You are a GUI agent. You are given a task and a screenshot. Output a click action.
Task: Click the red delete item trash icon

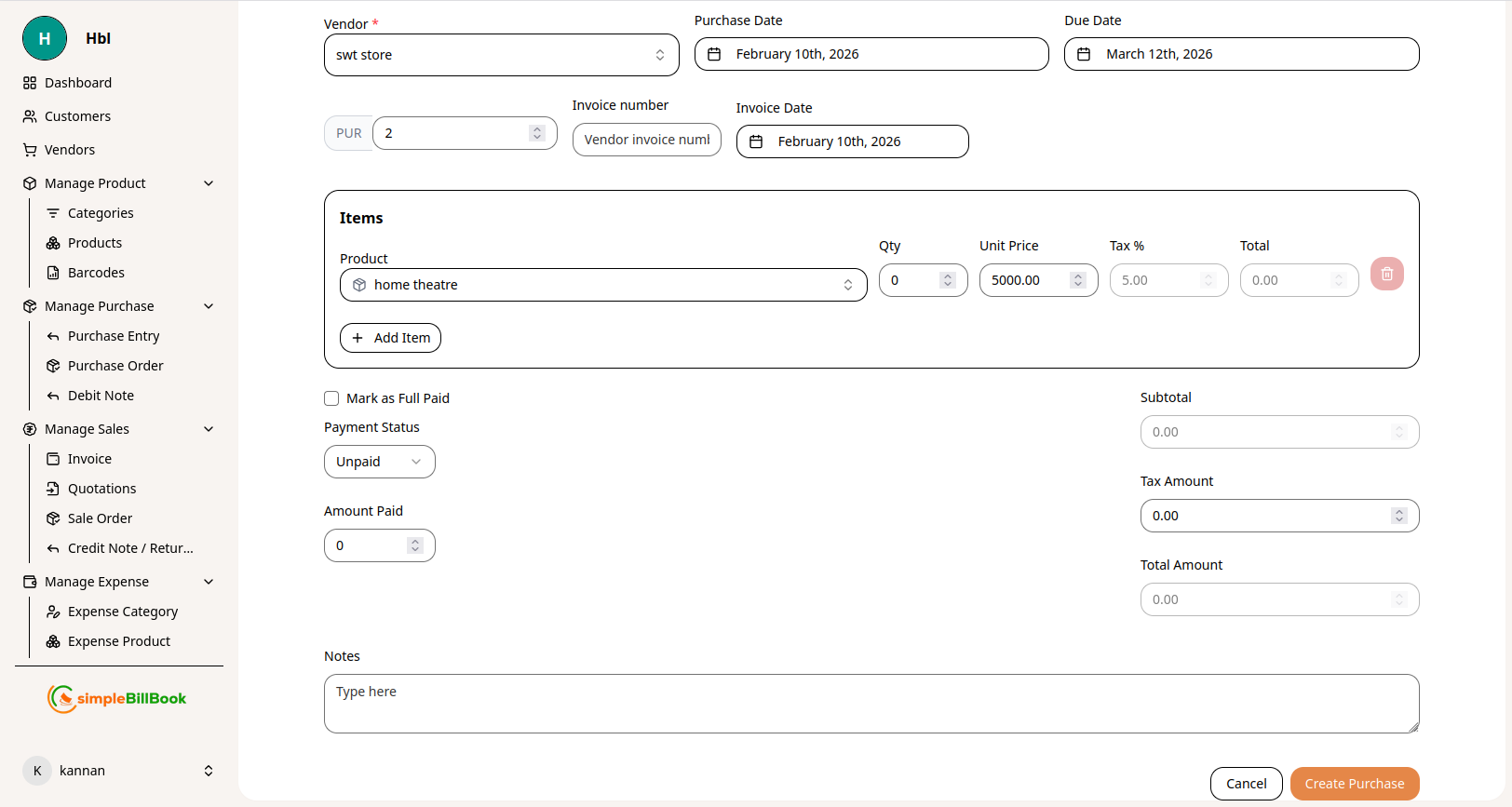click(x=1386, y=275)
